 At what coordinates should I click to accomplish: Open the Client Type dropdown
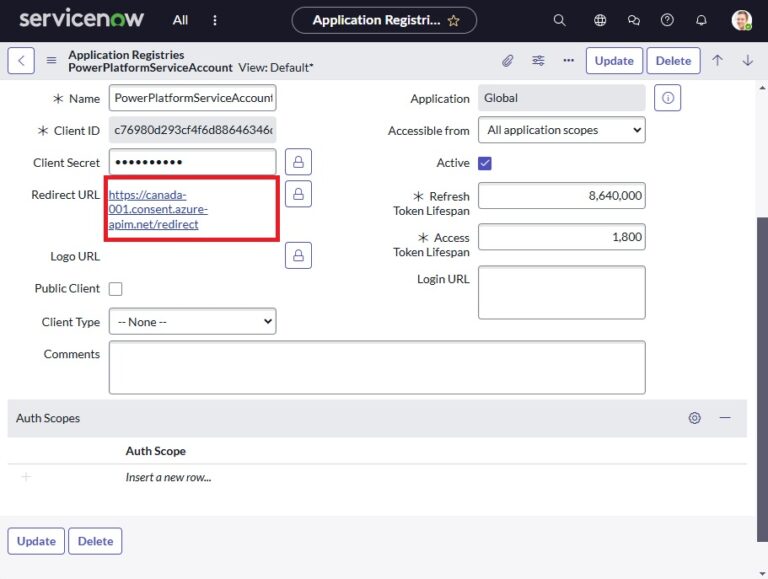tap(192, 321)
